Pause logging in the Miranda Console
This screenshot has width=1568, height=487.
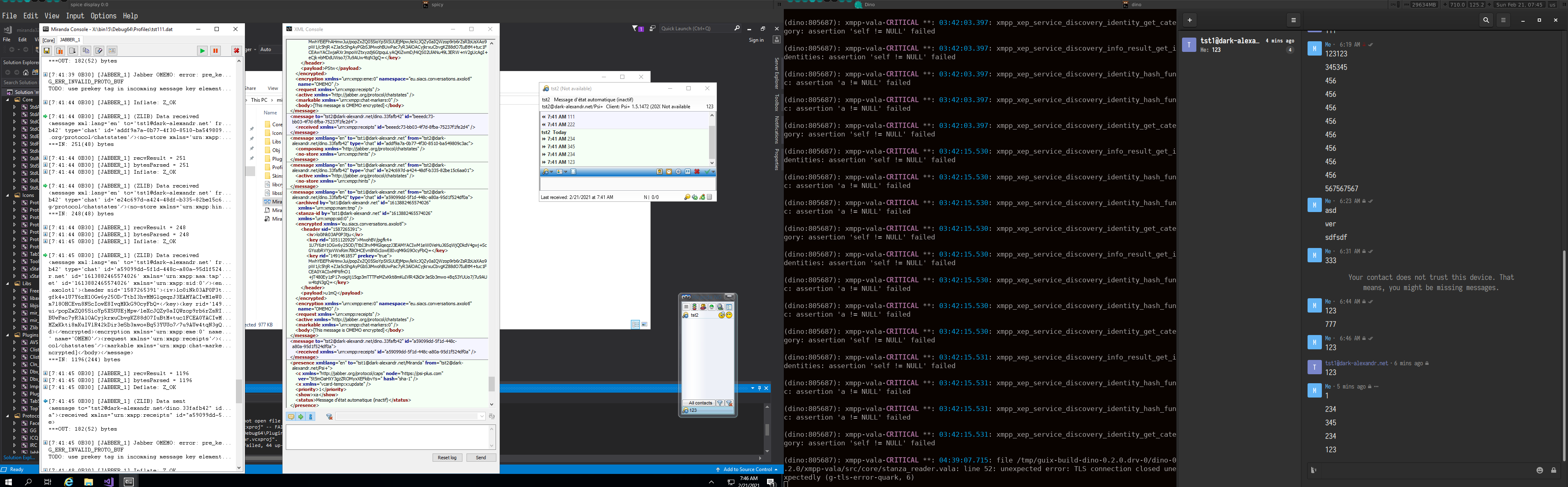pos(215,51)
